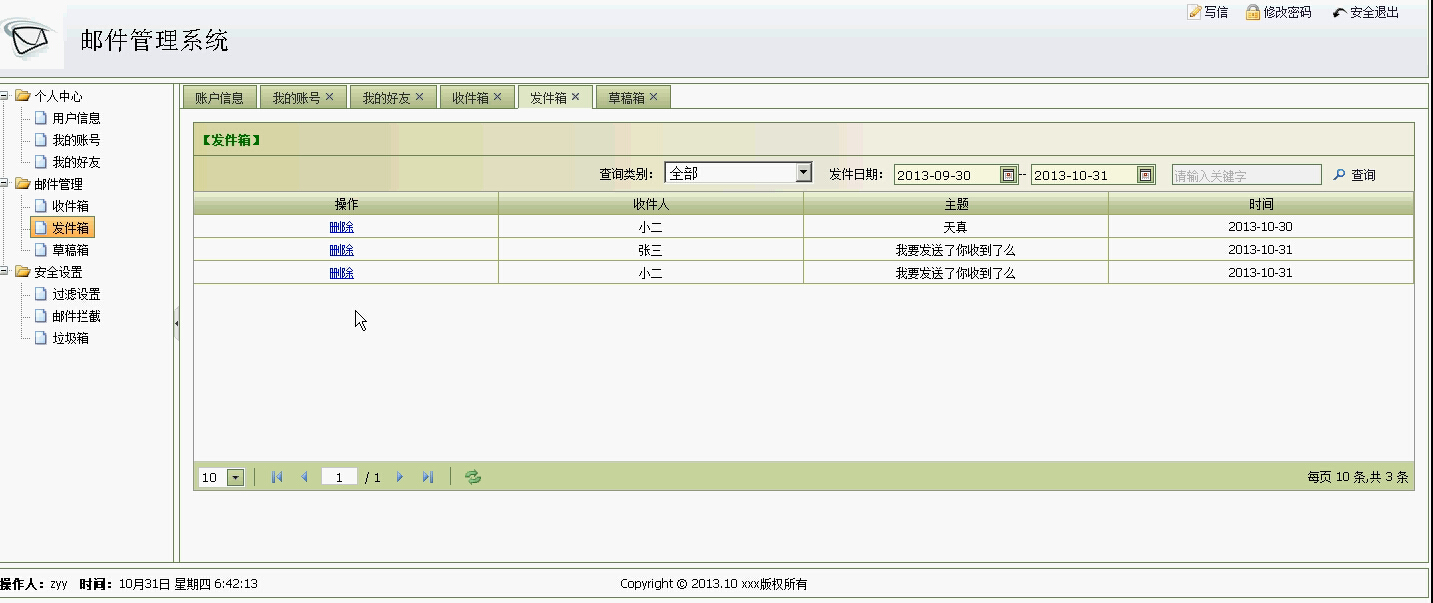Click the 安全退出 link

pyautogui.click(x=1374, y=13)
